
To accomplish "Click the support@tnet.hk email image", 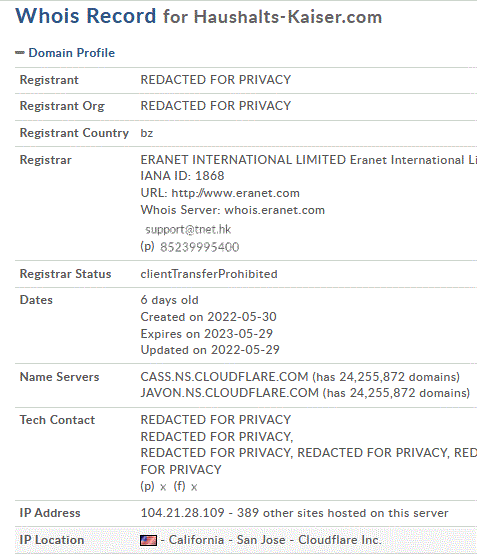I will point(188,229).
